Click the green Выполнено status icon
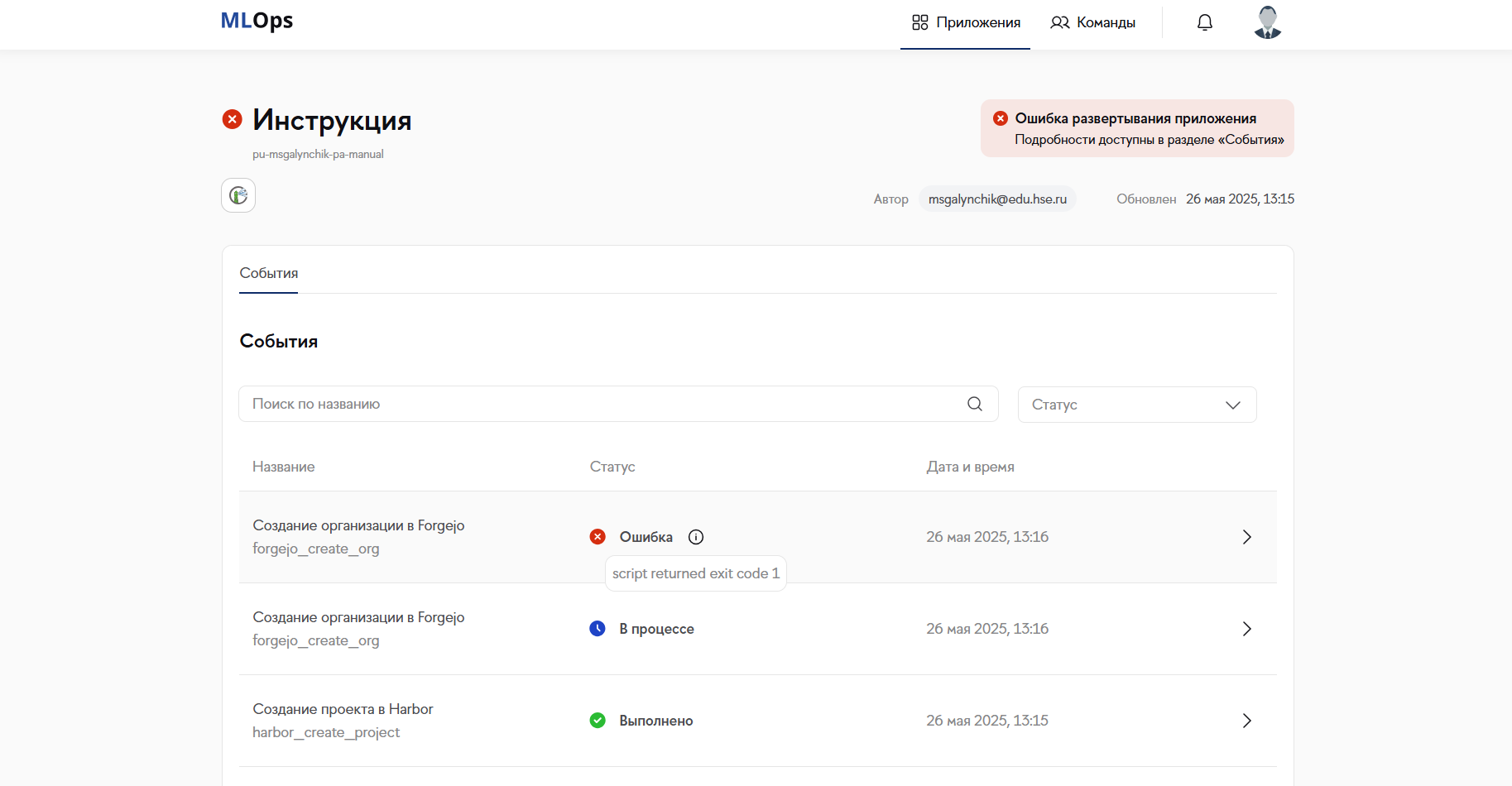Image resolution: width=1512 pixels, height=786 pixels. click(598, 721)
